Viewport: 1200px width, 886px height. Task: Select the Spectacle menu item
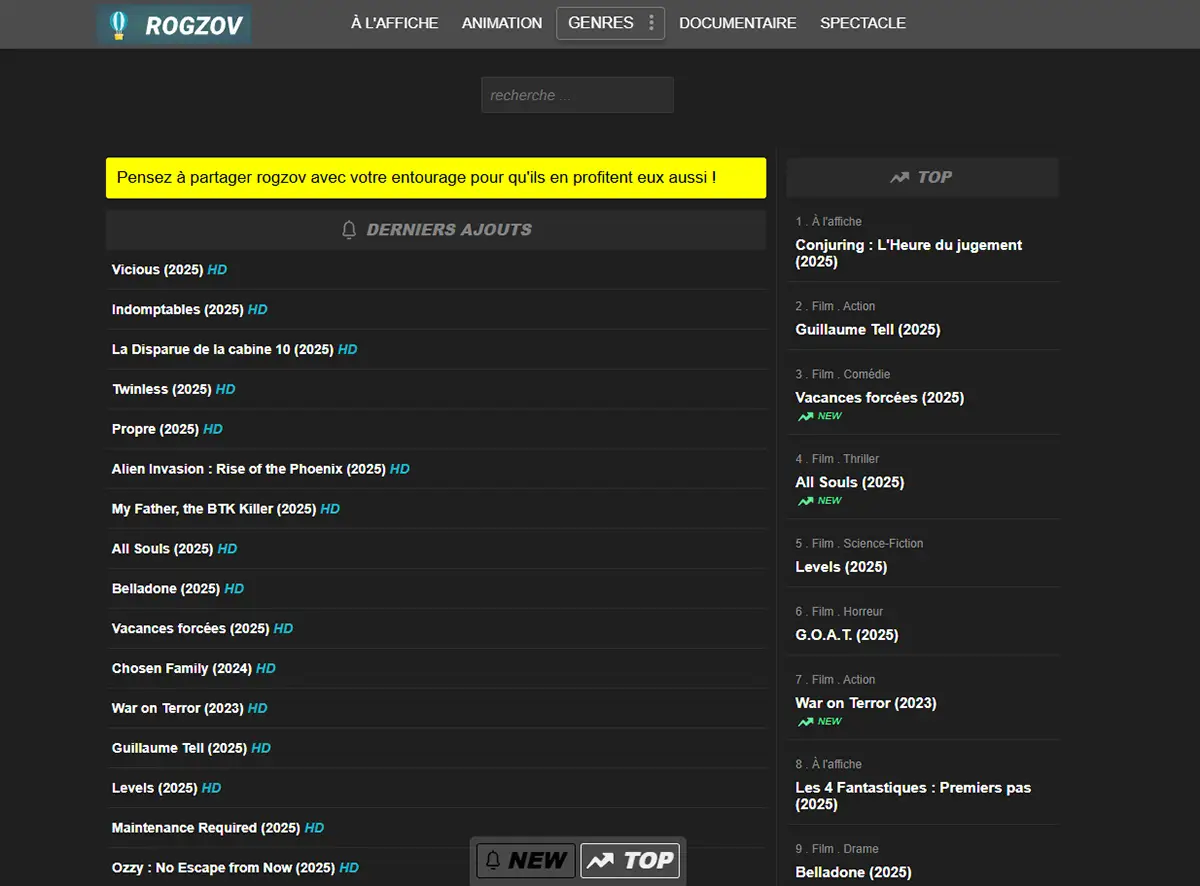coord(862,23)
